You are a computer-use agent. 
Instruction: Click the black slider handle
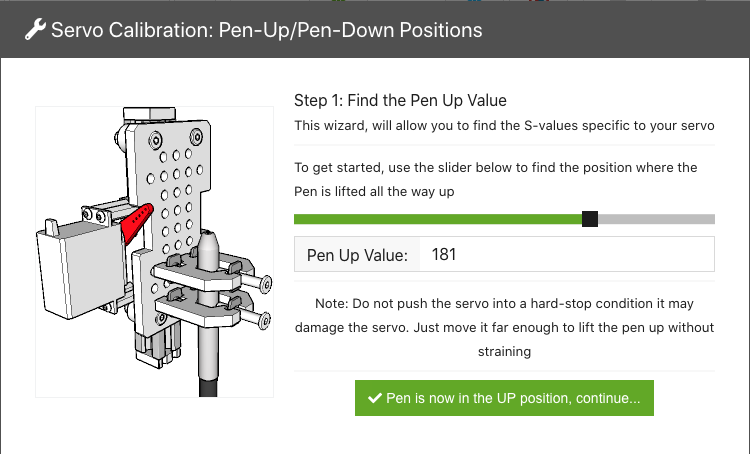(x=590, y=219)
